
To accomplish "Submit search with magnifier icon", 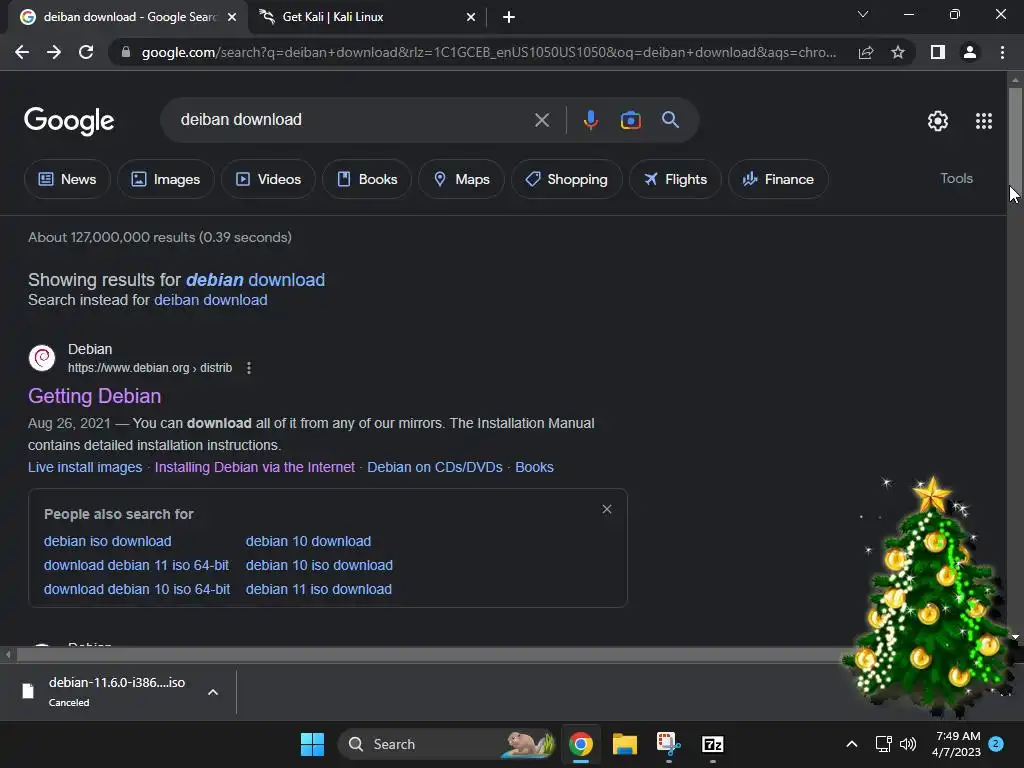I will pyautogui.click(x=670, y=120).
